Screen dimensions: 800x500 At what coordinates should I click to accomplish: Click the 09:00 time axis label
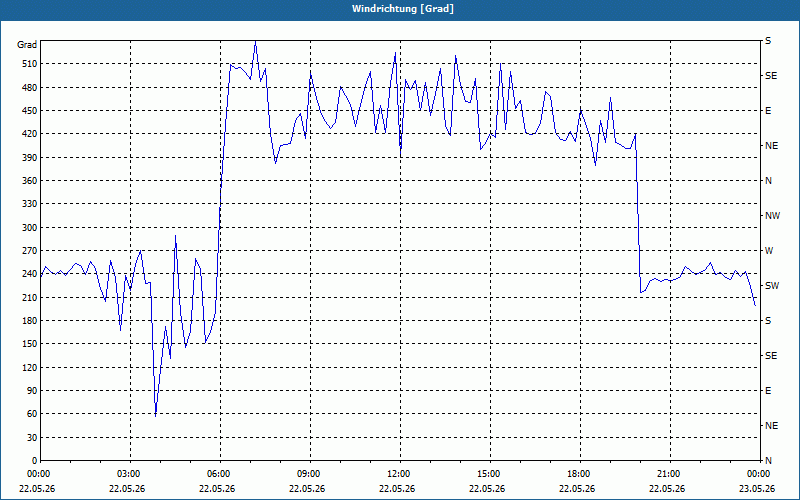tap(308, 474)
